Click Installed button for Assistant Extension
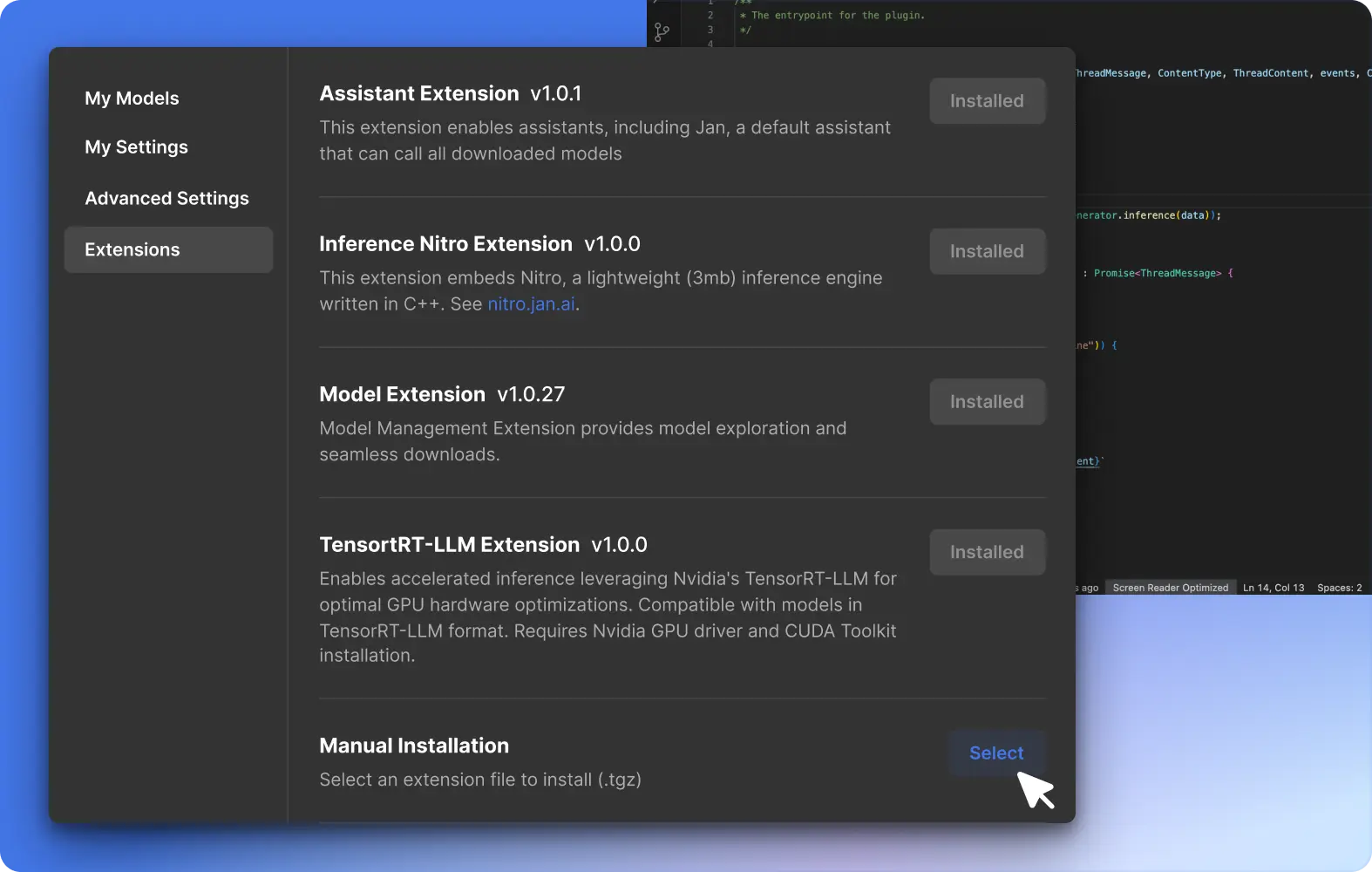This screenshot has height=872, width=1372. [x=987, y=101]
